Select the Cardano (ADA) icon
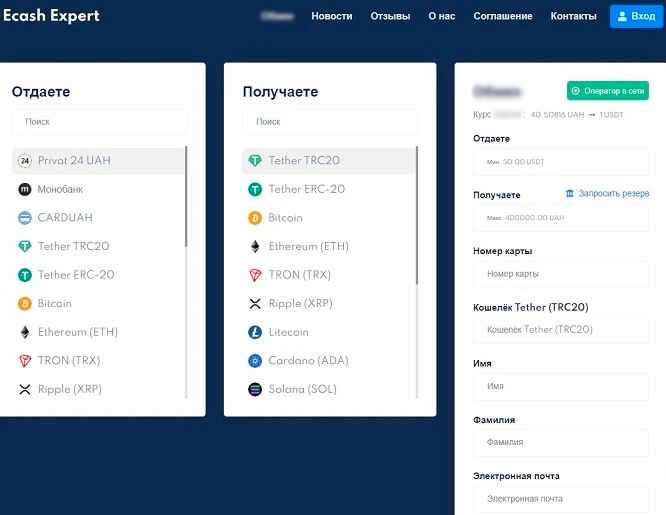The height and width of the screenshot is (515, 666). point(256,360)
